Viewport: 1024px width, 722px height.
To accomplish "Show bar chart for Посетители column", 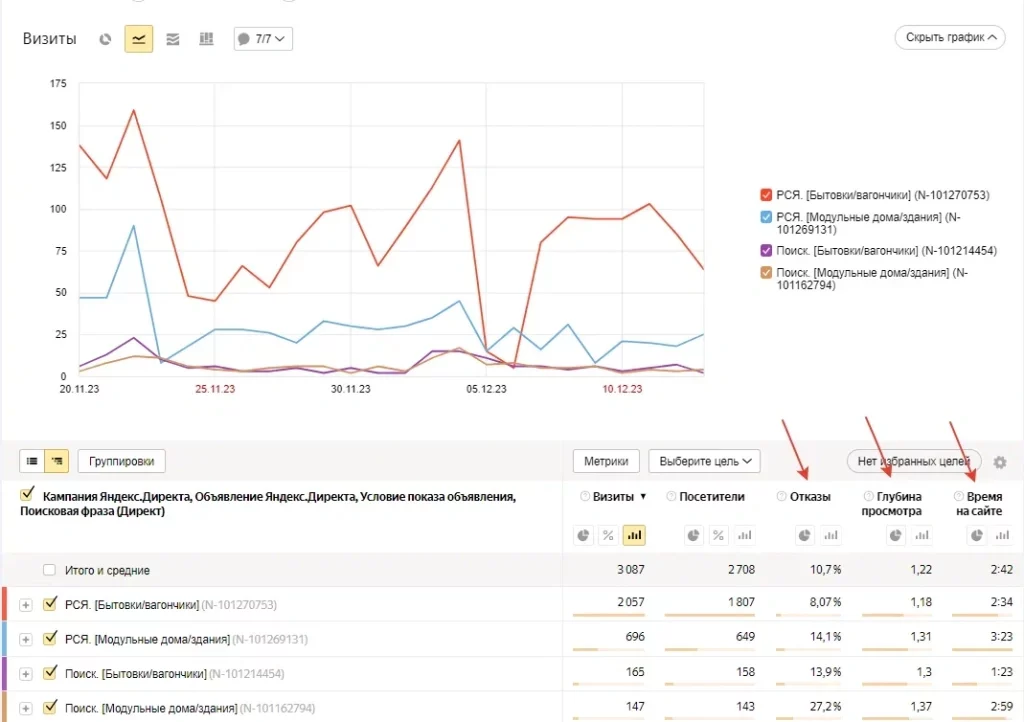I will (743, 536).
